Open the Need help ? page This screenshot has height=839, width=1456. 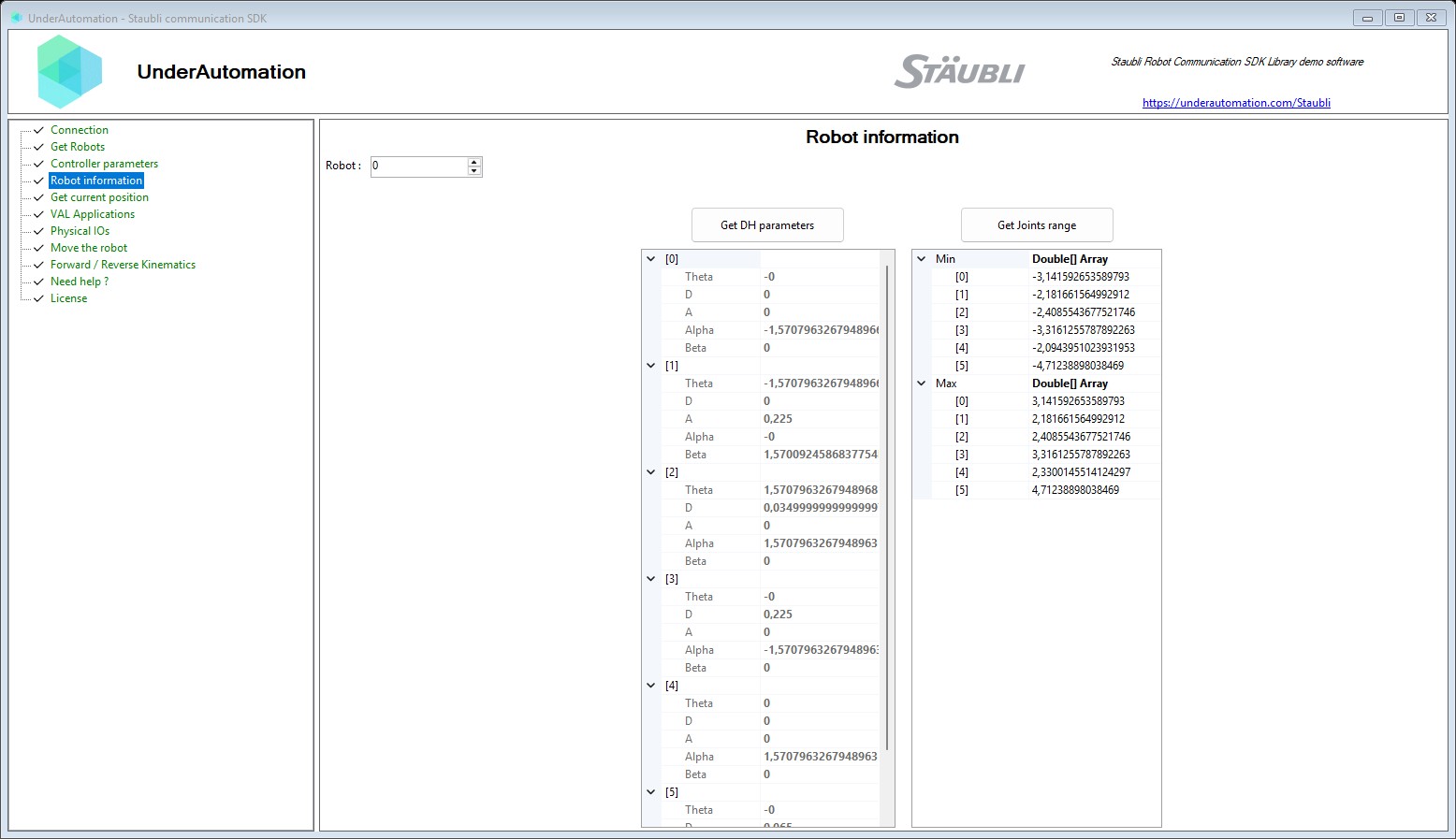[x=80, y=282]
